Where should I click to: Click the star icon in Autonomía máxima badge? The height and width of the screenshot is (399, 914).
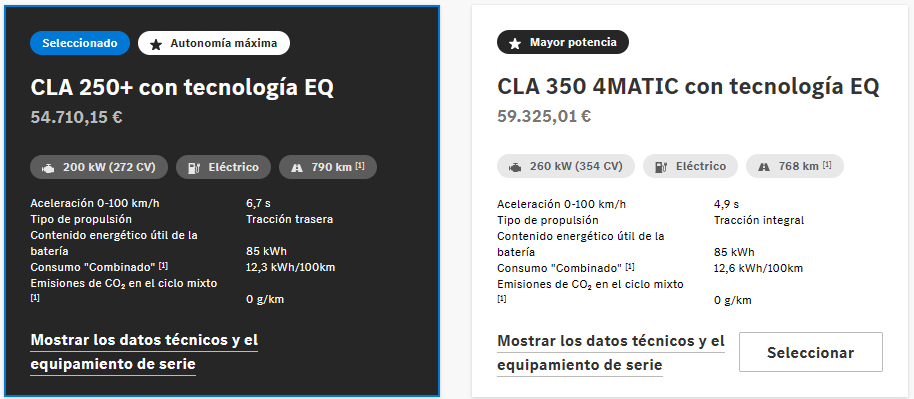pos(156,44)
